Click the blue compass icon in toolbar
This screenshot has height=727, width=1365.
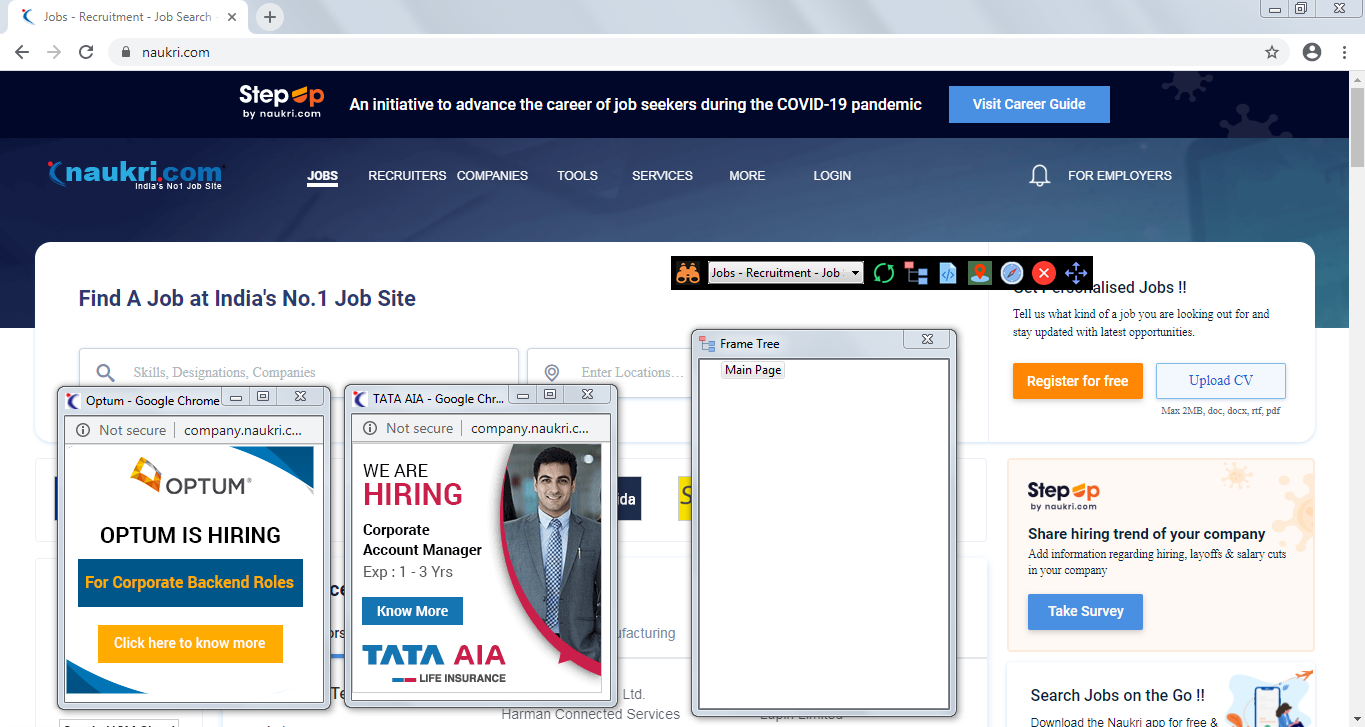pos(1012,273)
